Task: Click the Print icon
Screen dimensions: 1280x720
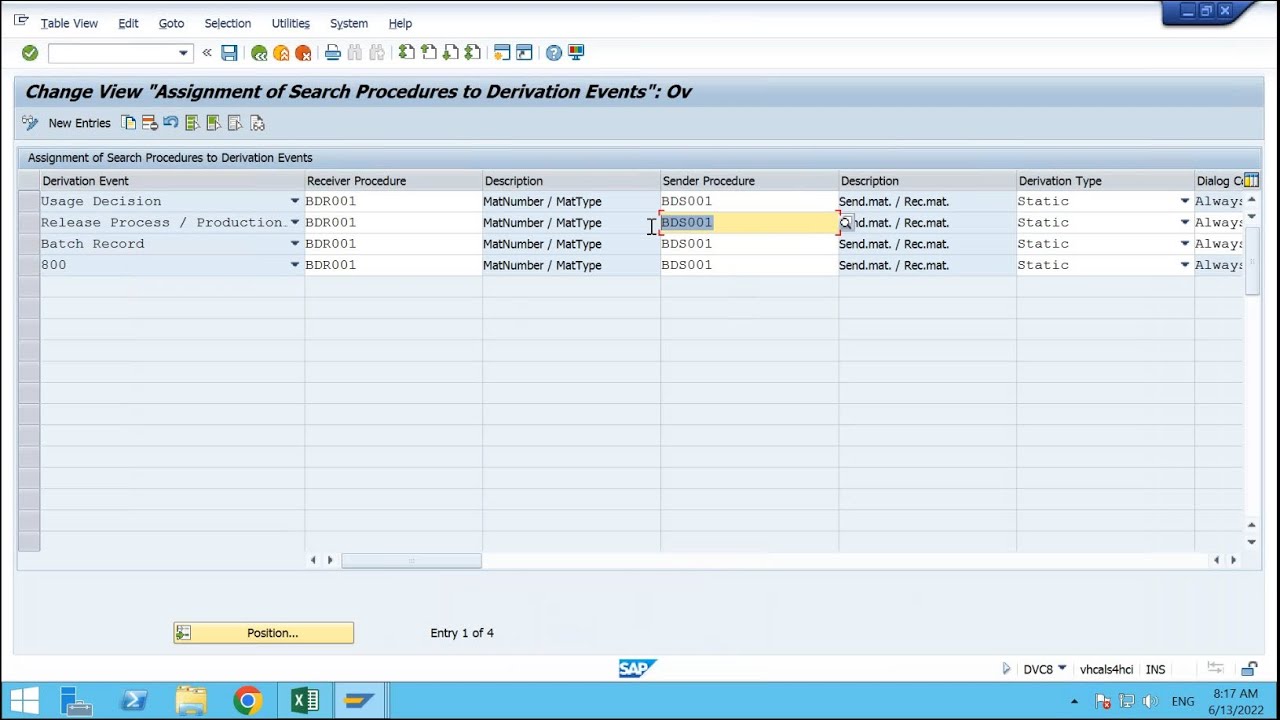Action: pyautogui.click(x=333, y=53)
